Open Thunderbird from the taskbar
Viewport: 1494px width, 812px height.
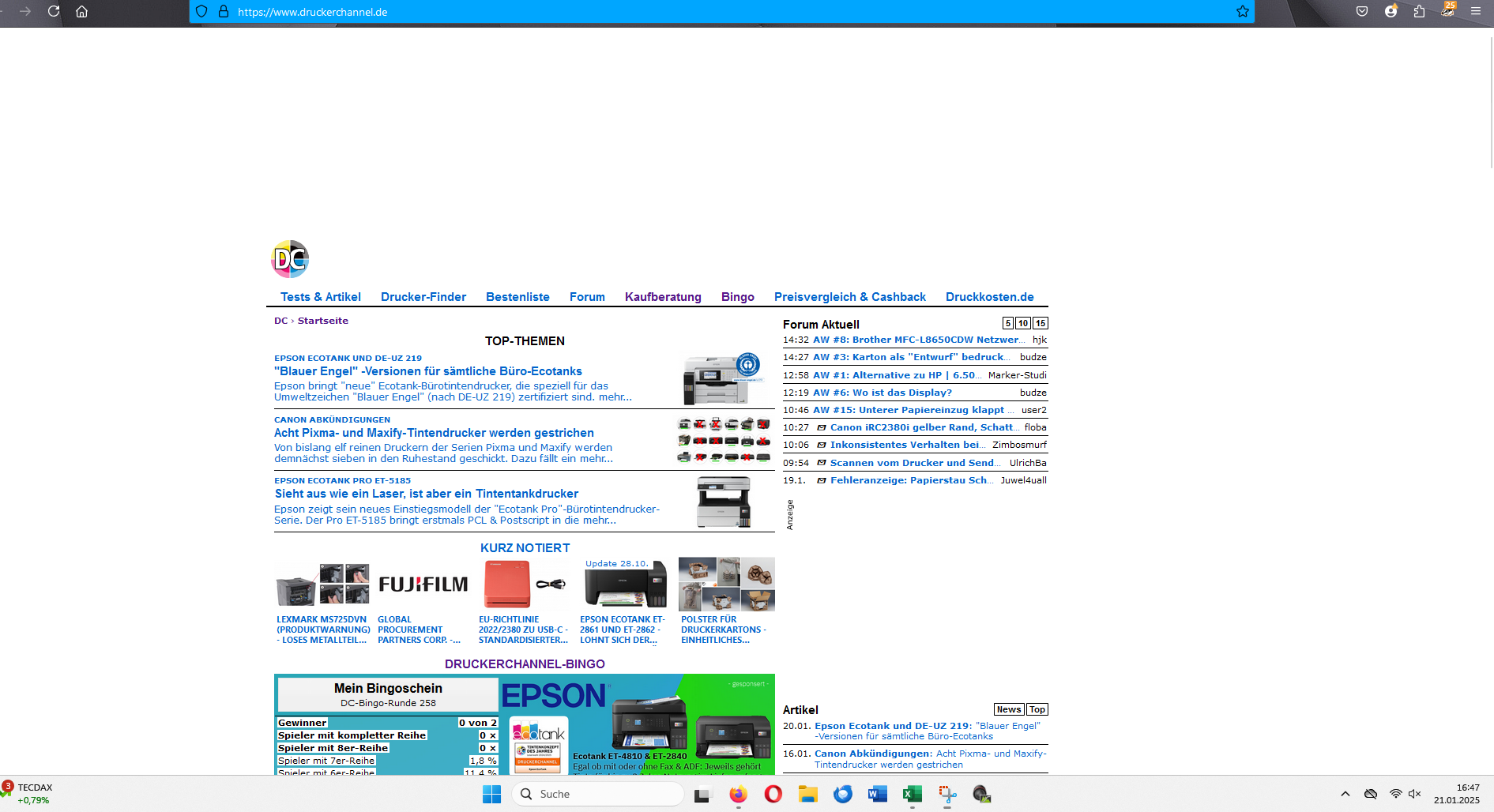843,794
